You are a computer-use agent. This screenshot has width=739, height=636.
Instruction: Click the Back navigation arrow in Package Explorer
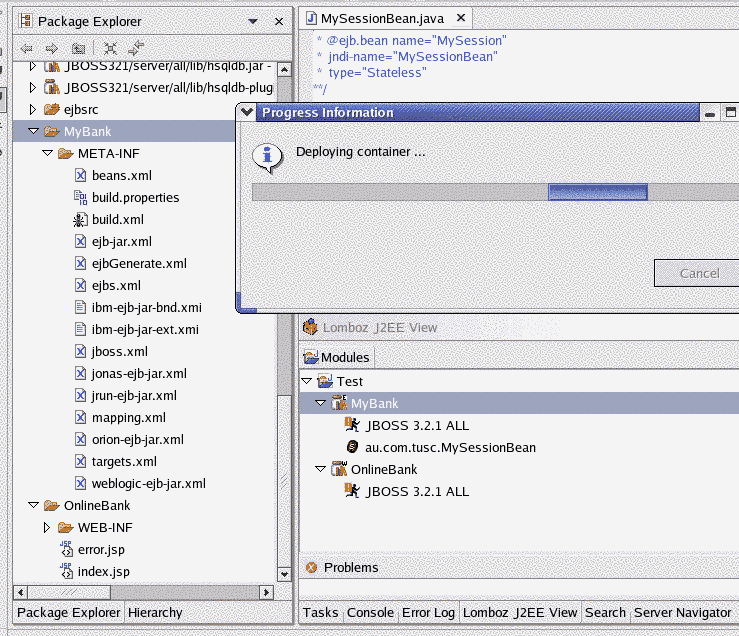pos(27,48)
